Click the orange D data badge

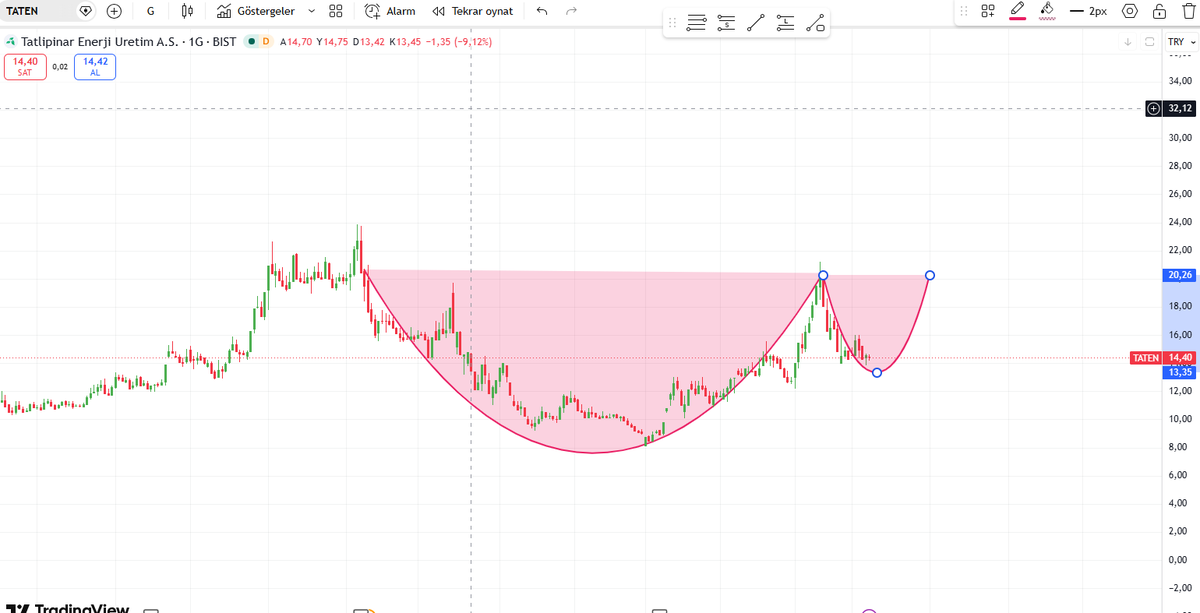coord(266,42)
